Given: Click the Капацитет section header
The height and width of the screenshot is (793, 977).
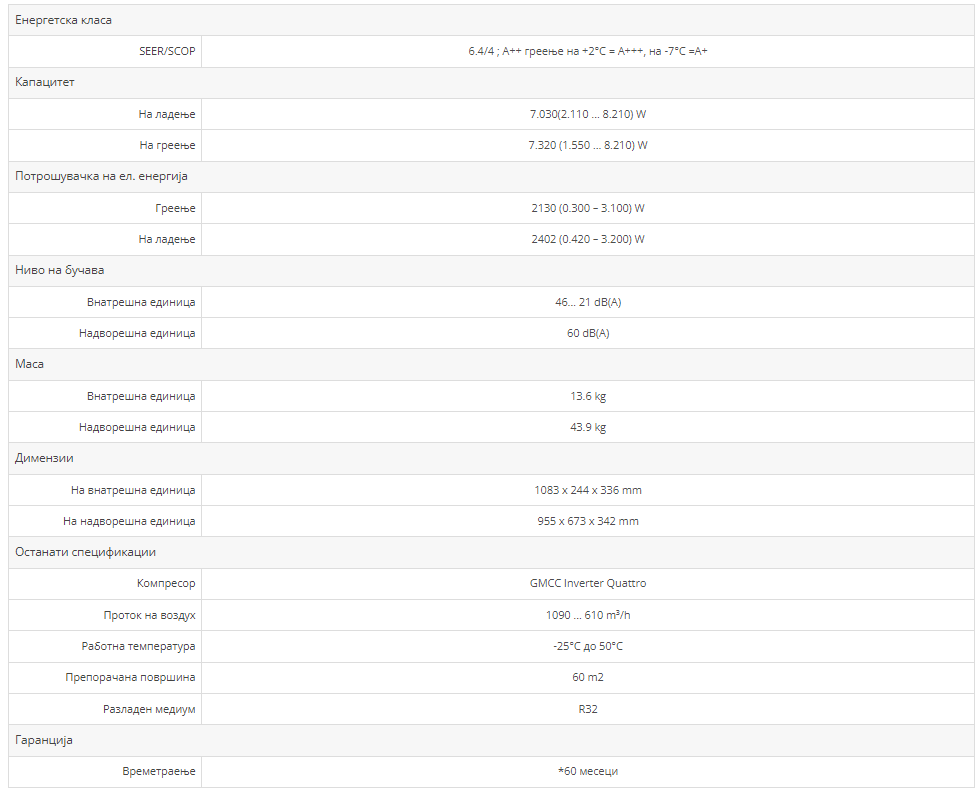Looking at the screenshot, I should [45, 82].
